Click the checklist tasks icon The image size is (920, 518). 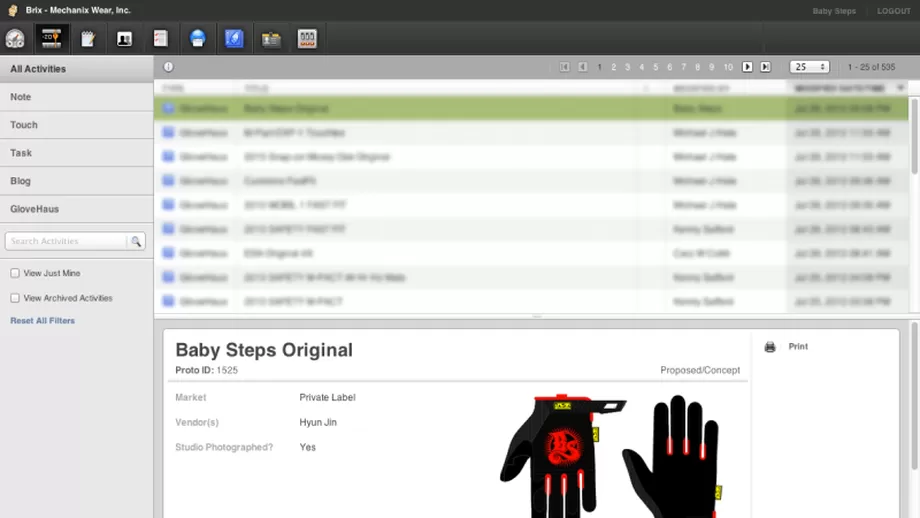tap(160, 39)
